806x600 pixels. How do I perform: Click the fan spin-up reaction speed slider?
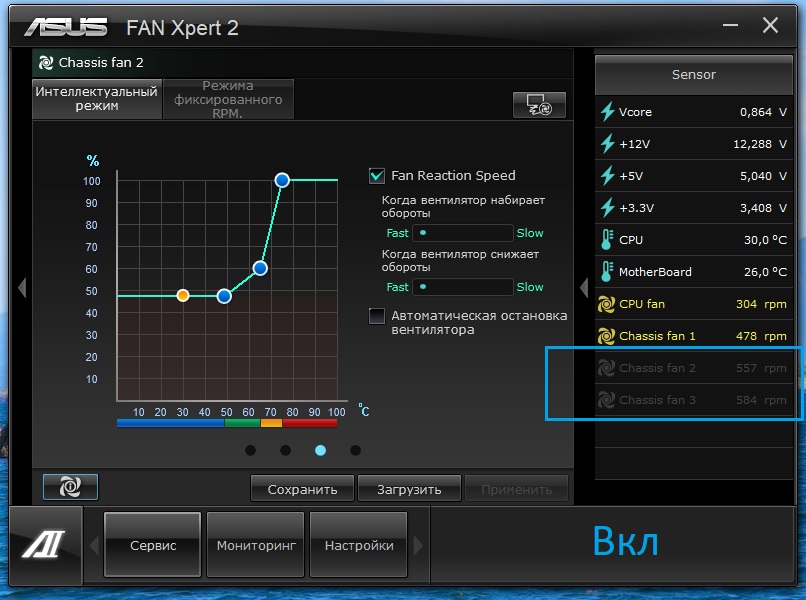463,233
